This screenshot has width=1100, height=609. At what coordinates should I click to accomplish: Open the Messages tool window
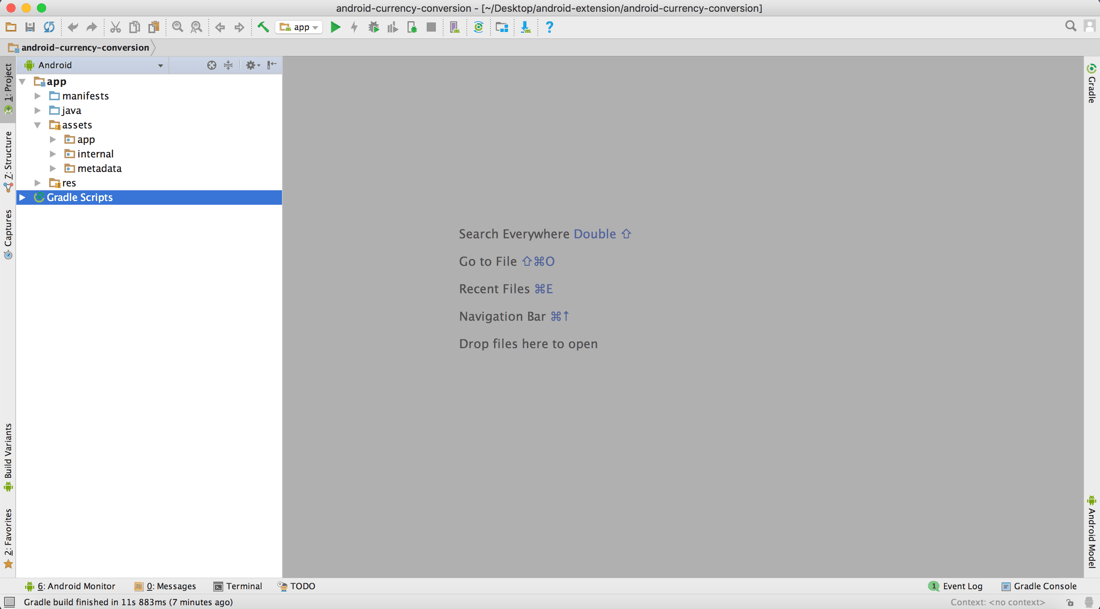pyautogui.click(x=165, y=587)
